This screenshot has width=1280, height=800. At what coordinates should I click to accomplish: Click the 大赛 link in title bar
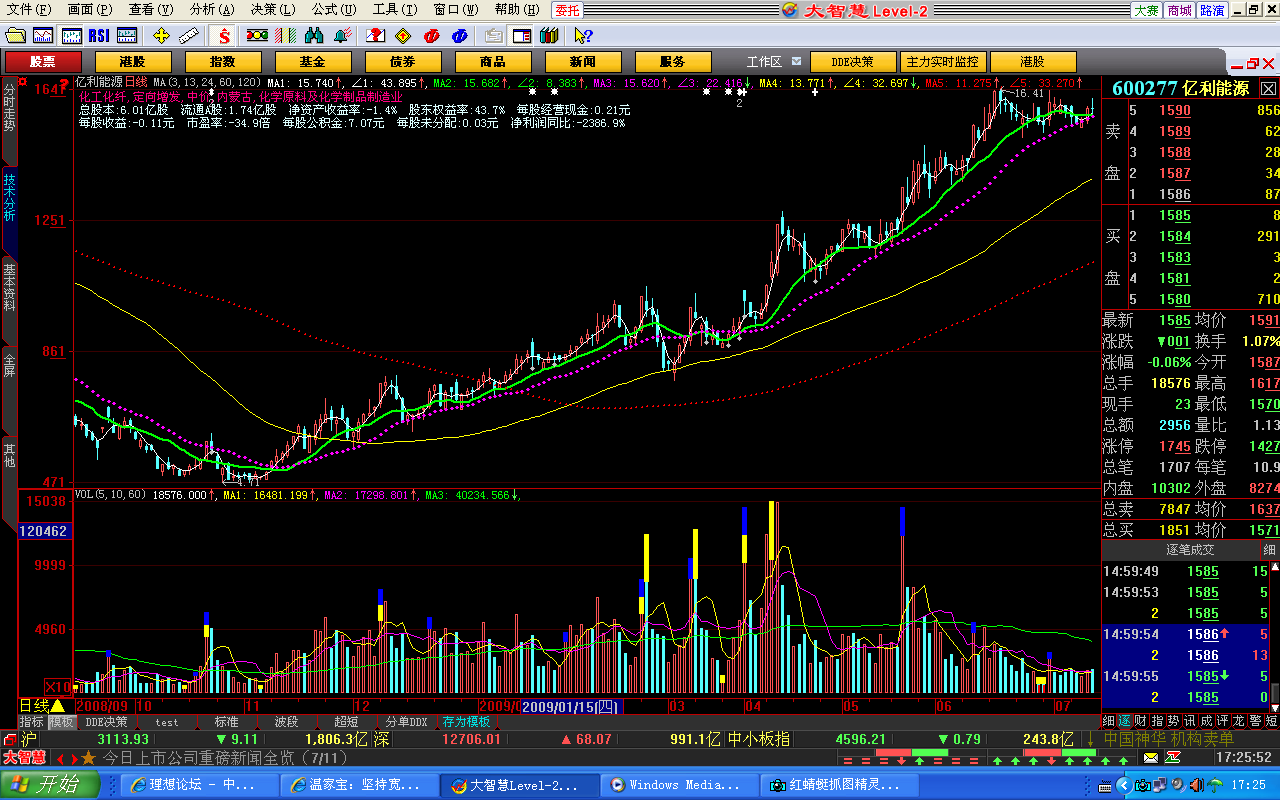1146,10
